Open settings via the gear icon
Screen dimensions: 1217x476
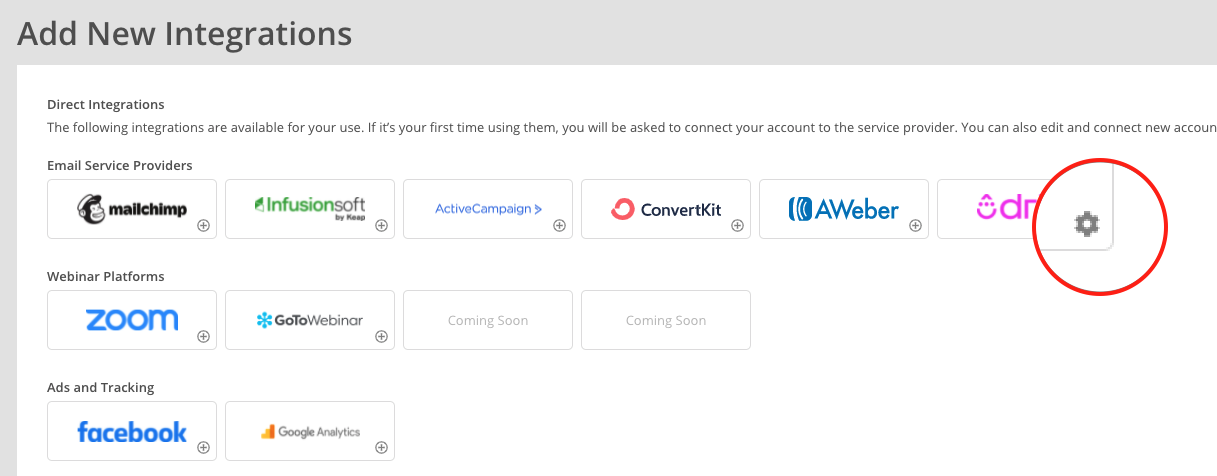pos(1086,224)
